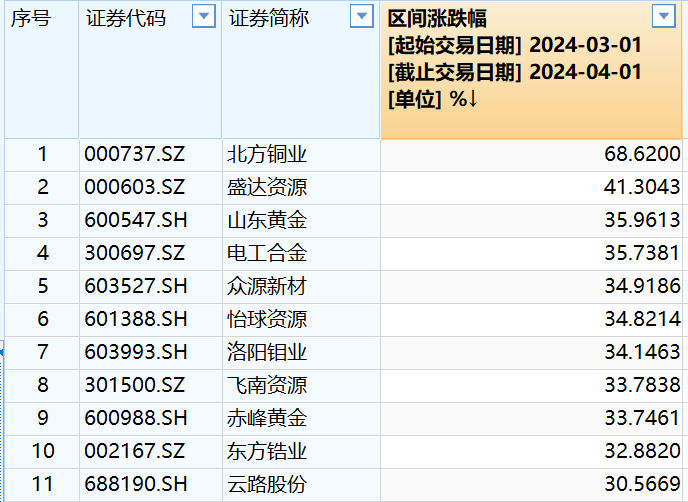Click the 2024-04-01 end date text

click(x=585, y=72)
